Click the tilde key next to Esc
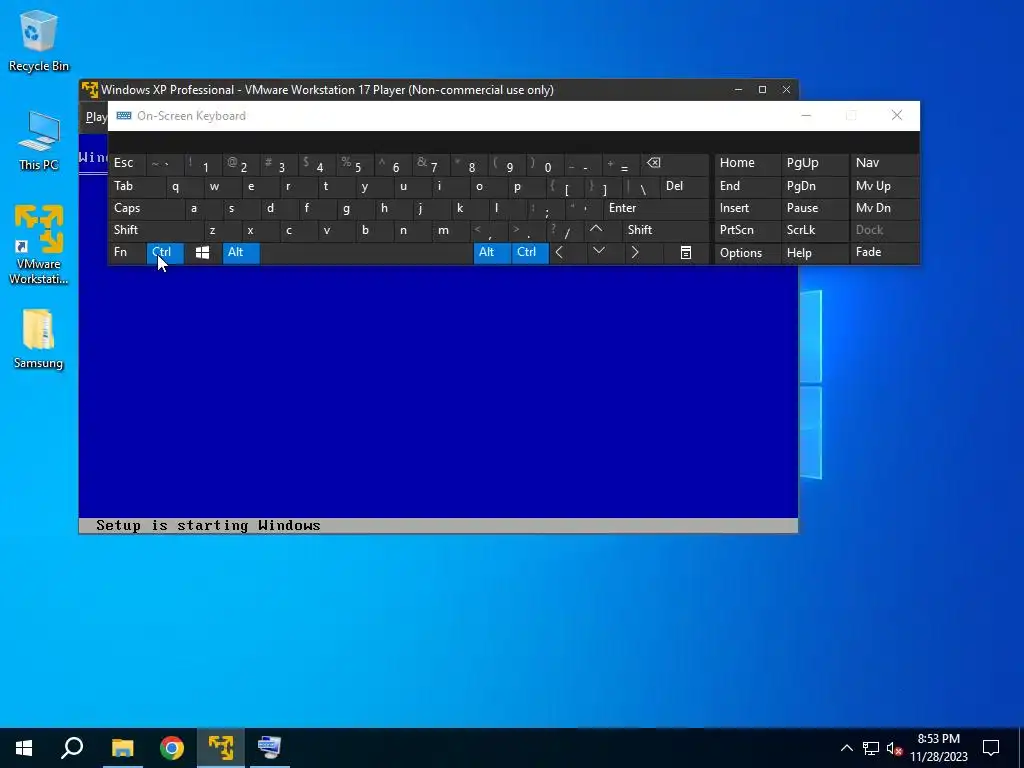 tap(165, 163)
